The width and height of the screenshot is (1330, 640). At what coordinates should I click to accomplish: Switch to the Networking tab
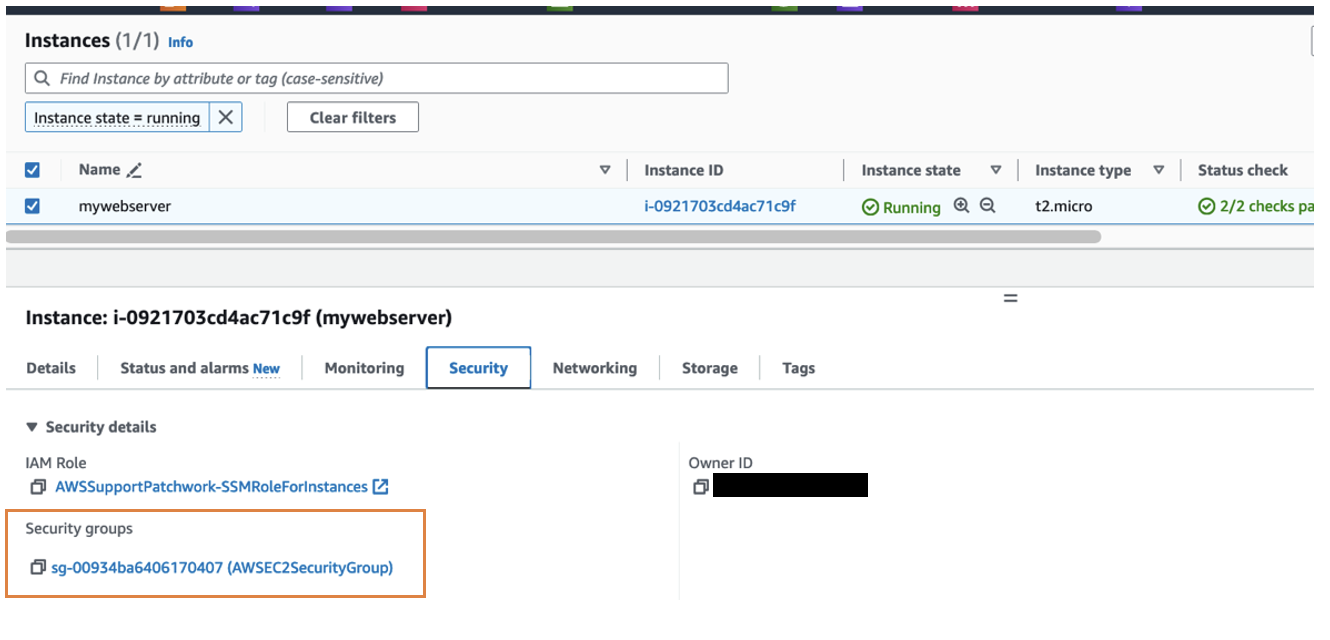[x=594, y=367]
